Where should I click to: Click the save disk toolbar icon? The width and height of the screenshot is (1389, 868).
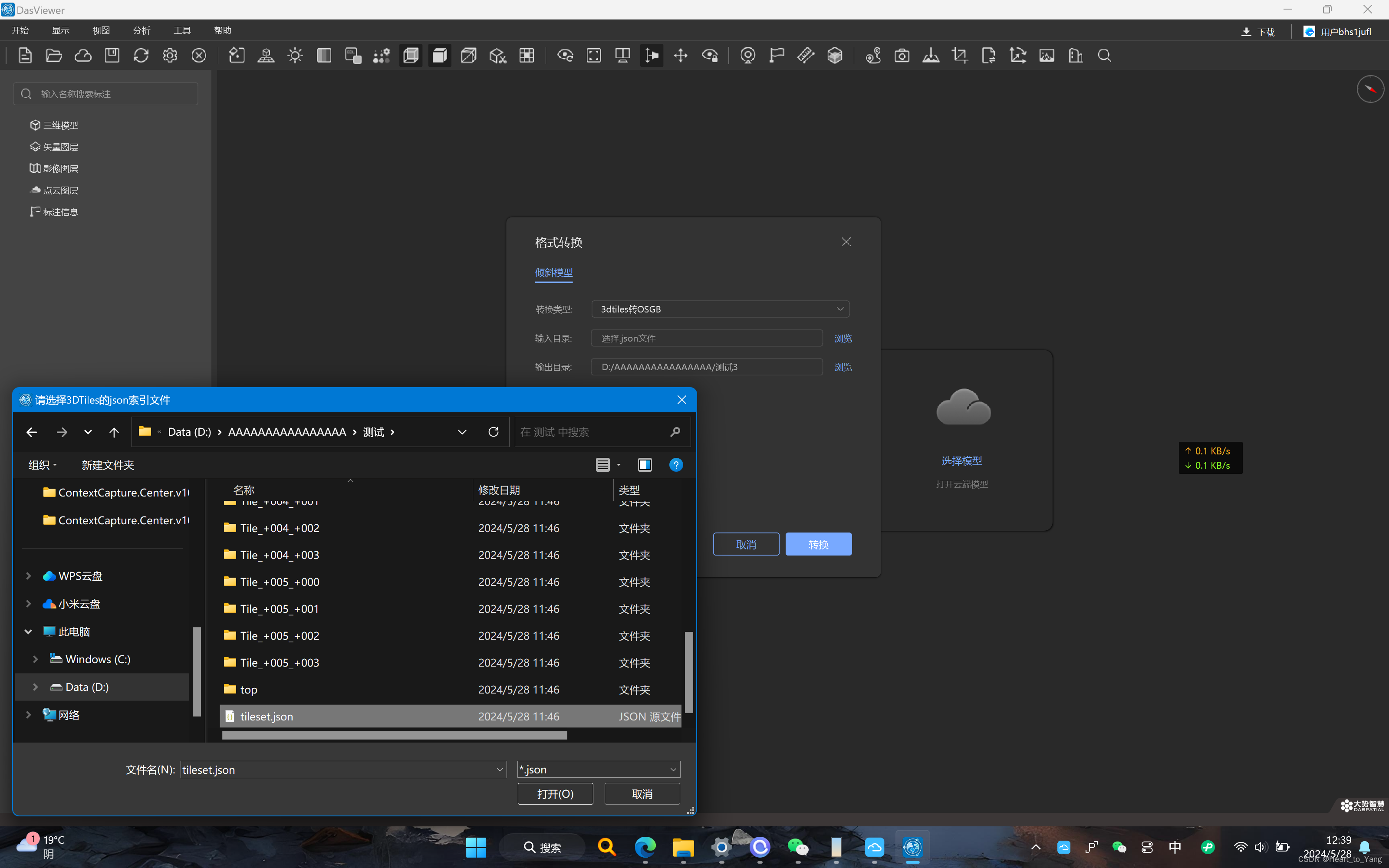[112, 56]
